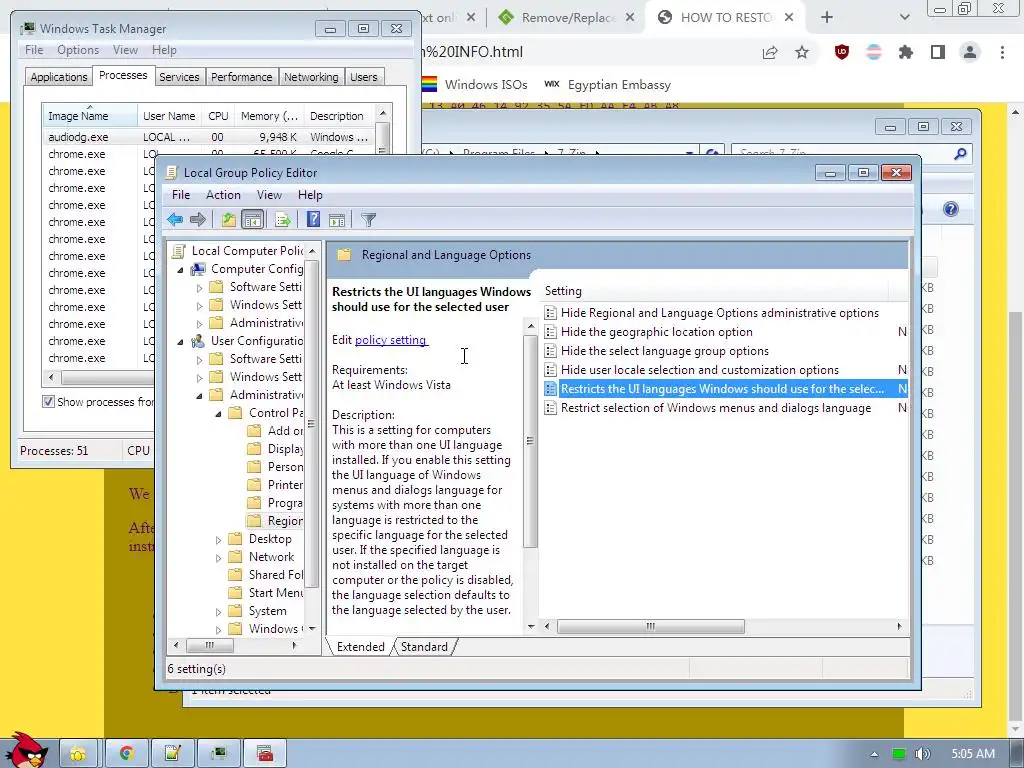The image size is (1024, 768).
Task: Open the Angry Birds Start button
Action: click(25, 751)
